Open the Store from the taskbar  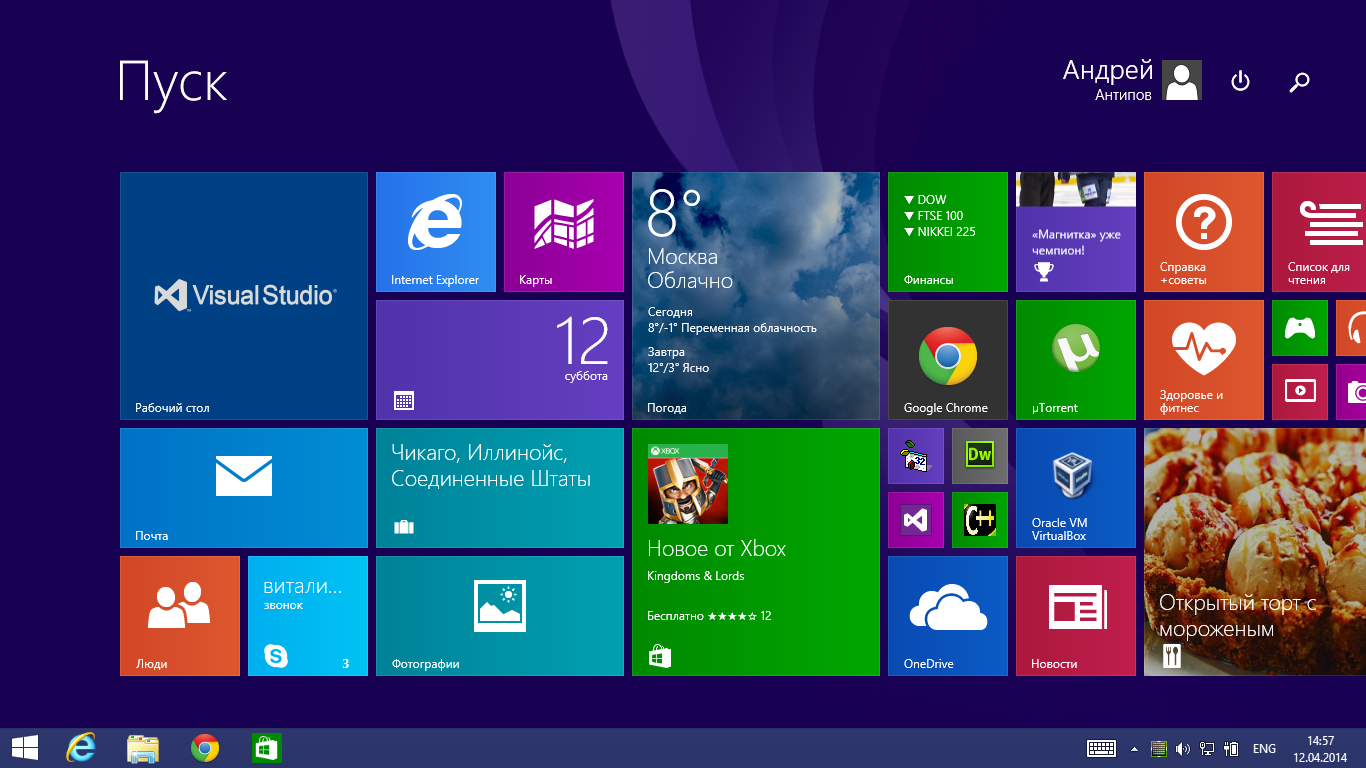[x=267, y=748]
